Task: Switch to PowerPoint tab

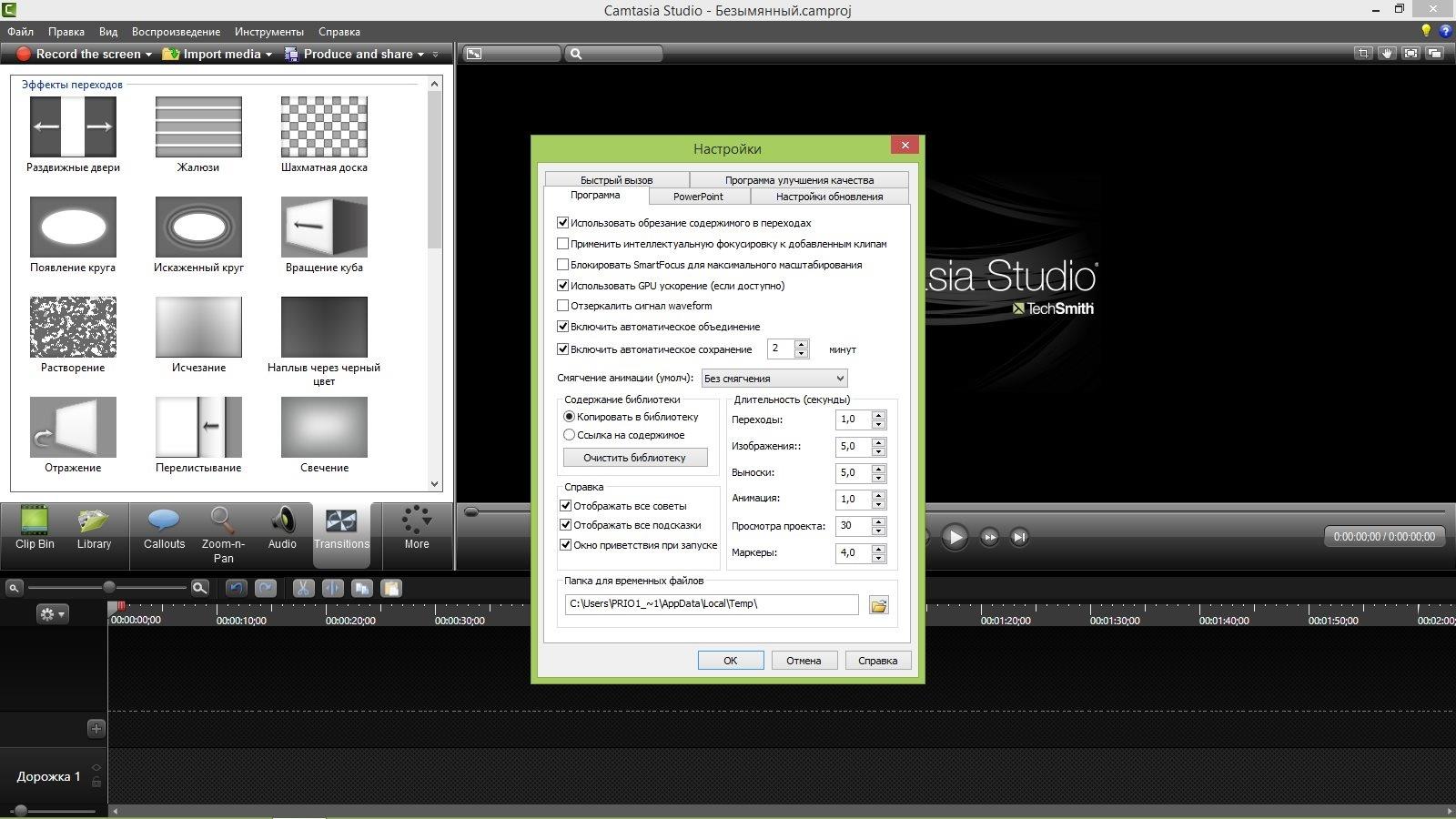Action: (699, 197)
